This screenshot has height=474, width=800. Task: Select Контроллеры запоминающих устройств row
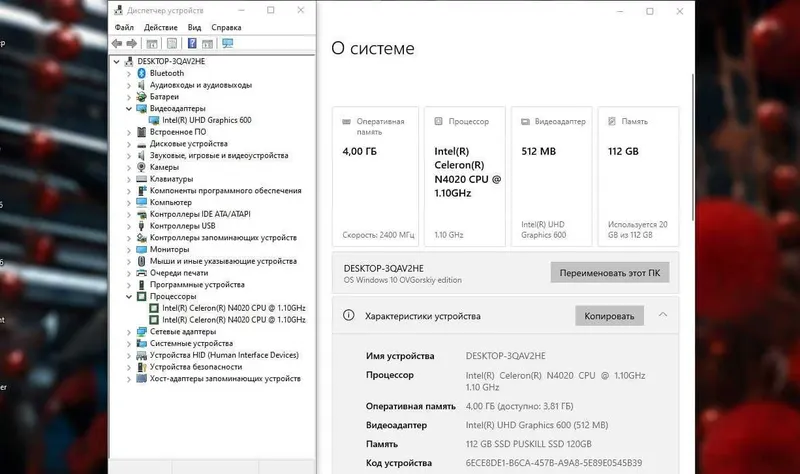point(223,238)
